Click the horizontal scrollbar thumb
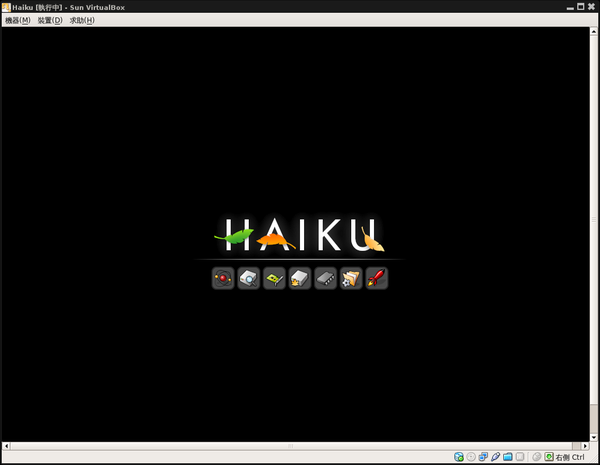 point(291,446)
